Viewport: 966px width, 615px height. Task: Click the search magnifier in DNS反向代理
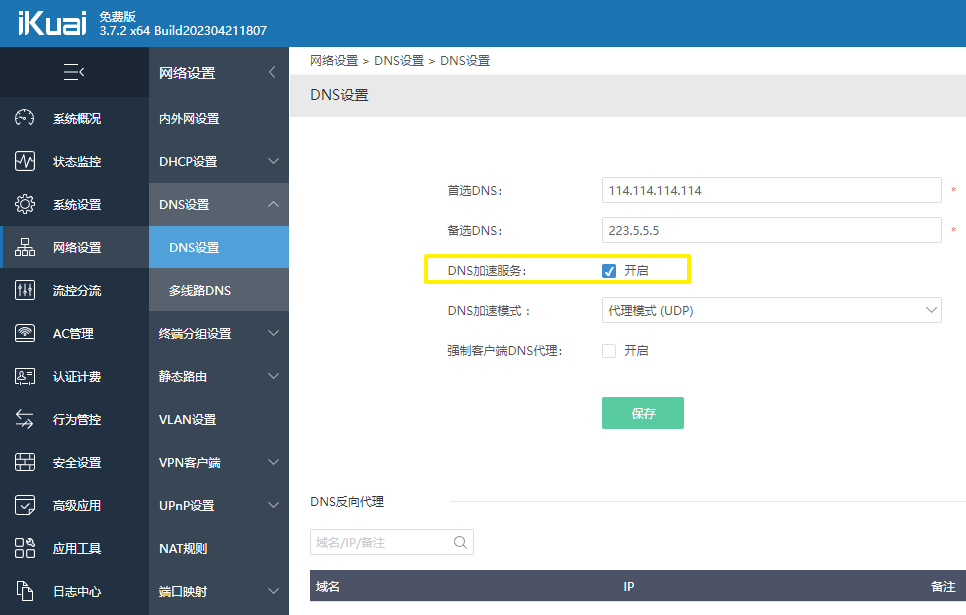click(460, 542)
